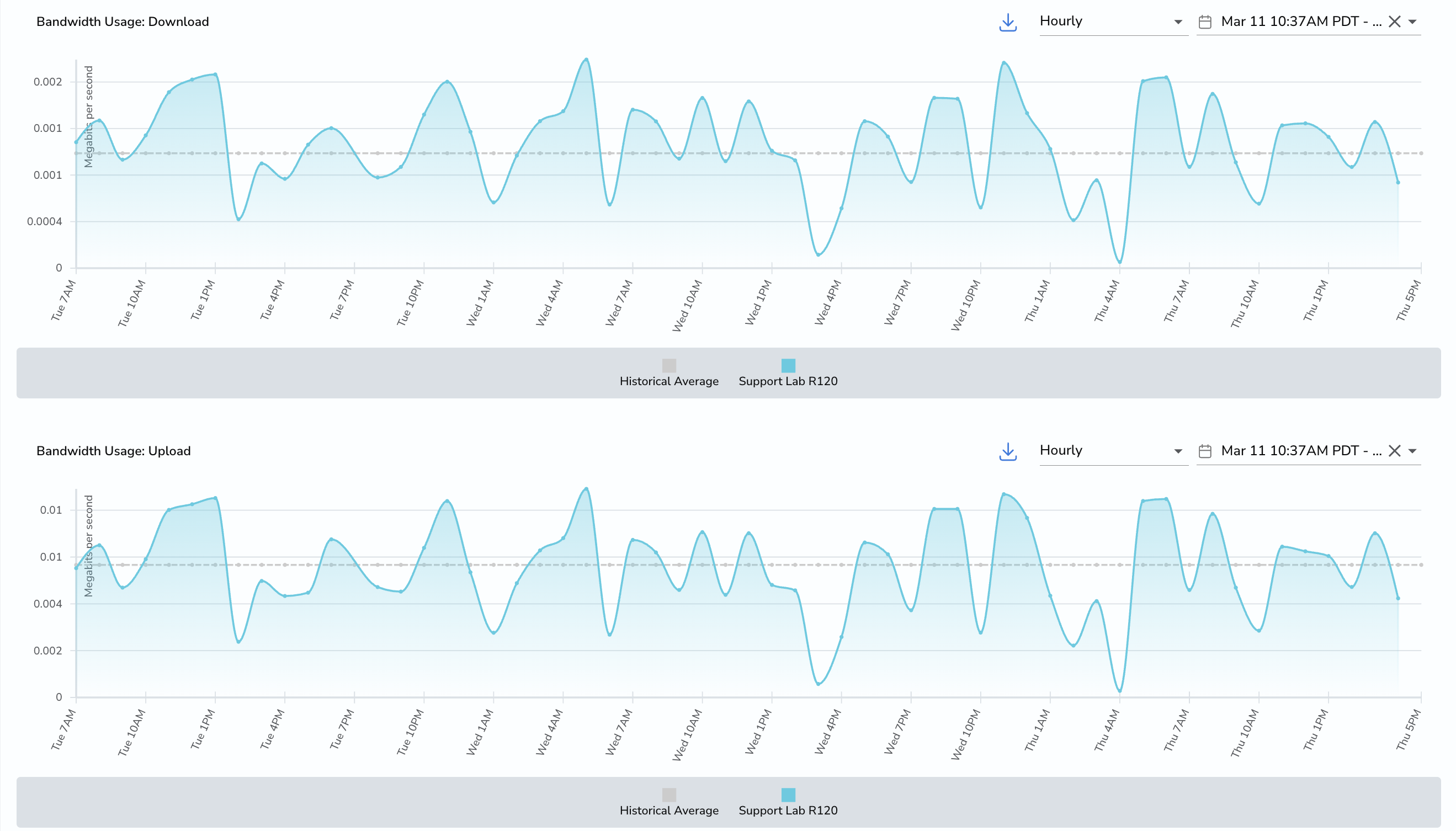
Task: Open calendar icon in Upload chart header
Action: tap(1205, 451)
